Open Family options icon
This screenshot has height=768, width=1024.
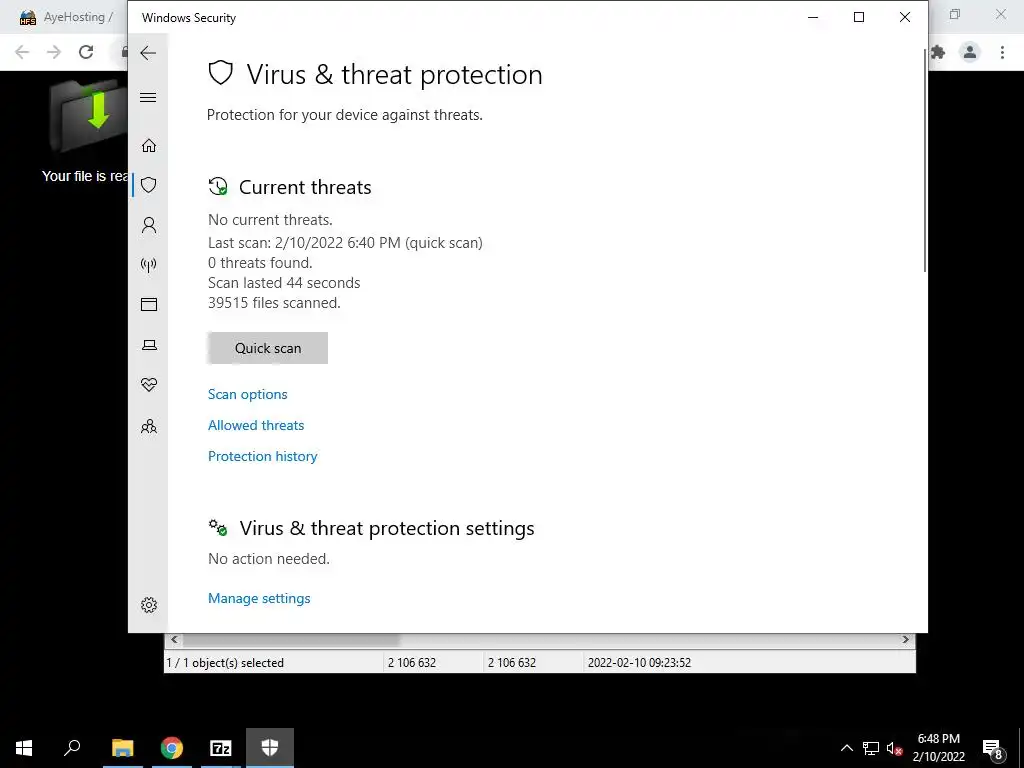coord(149,426)
